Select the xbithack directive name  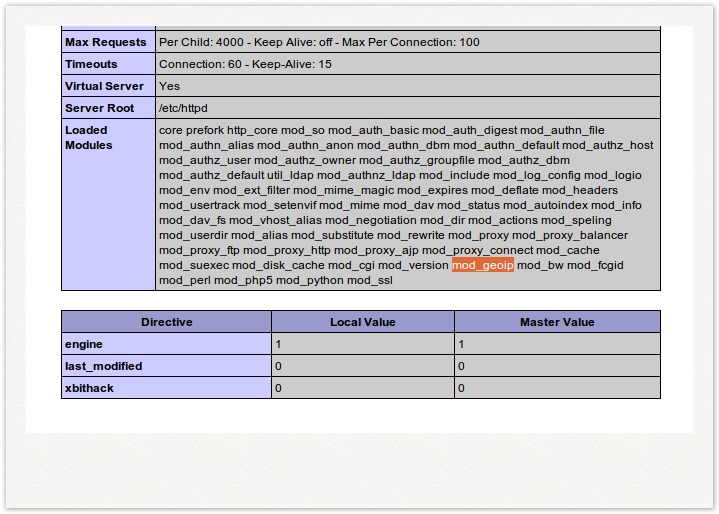[x=90, y=388]
